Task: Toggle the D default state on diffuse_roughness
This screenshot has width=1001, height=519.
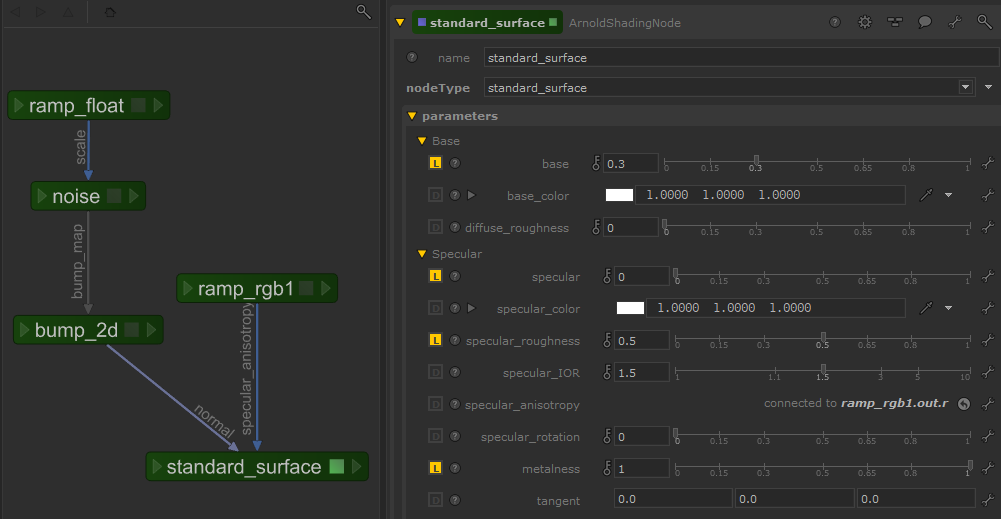Action: (435, 227)
